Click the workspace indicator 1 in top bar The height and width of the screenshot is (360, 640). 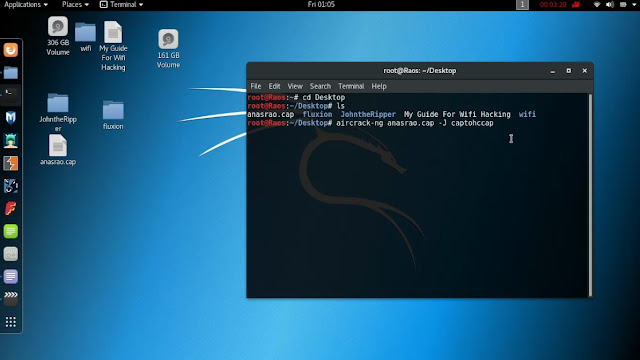(x=522, y=4)
